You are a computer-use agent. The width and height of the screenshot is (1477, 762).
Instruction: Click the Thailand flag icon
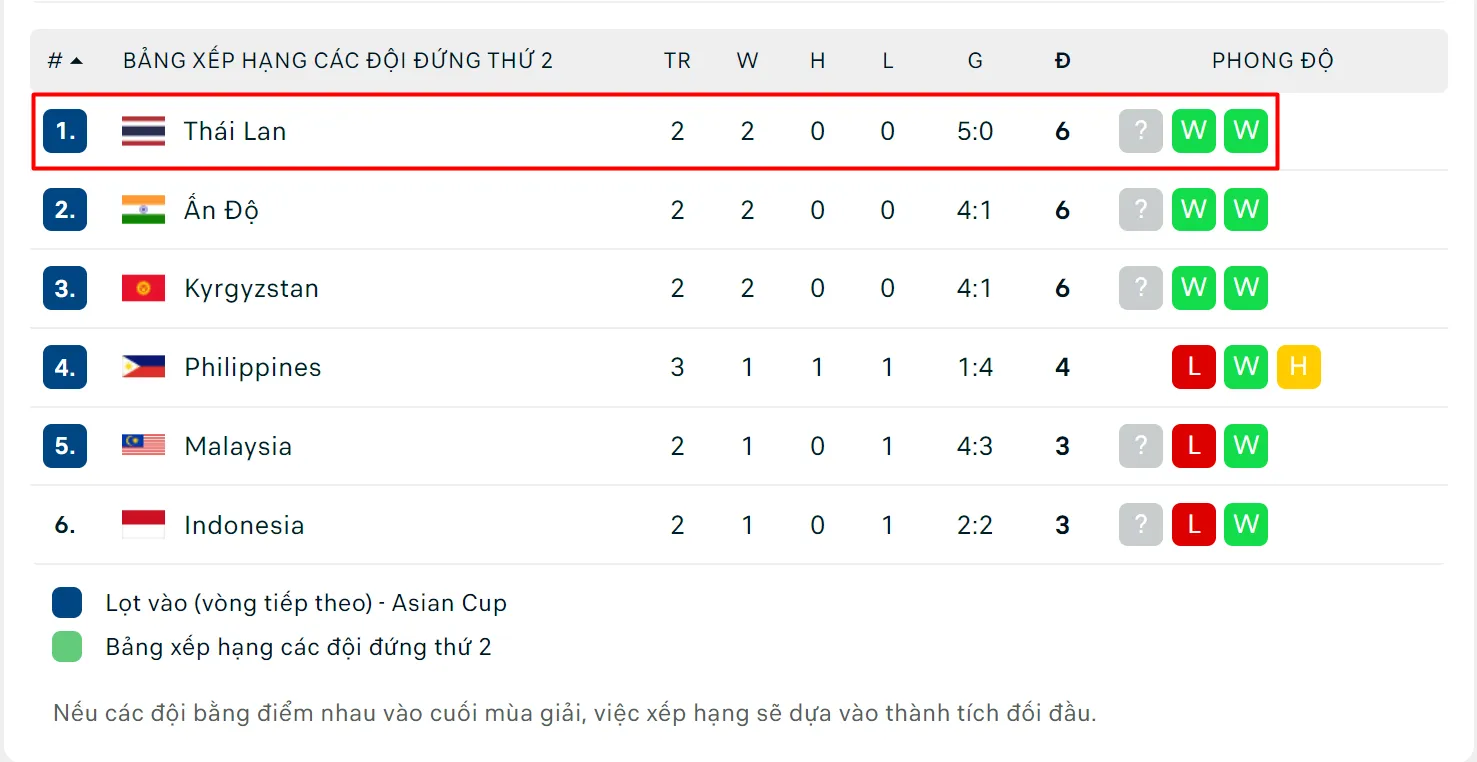[143, 131]
